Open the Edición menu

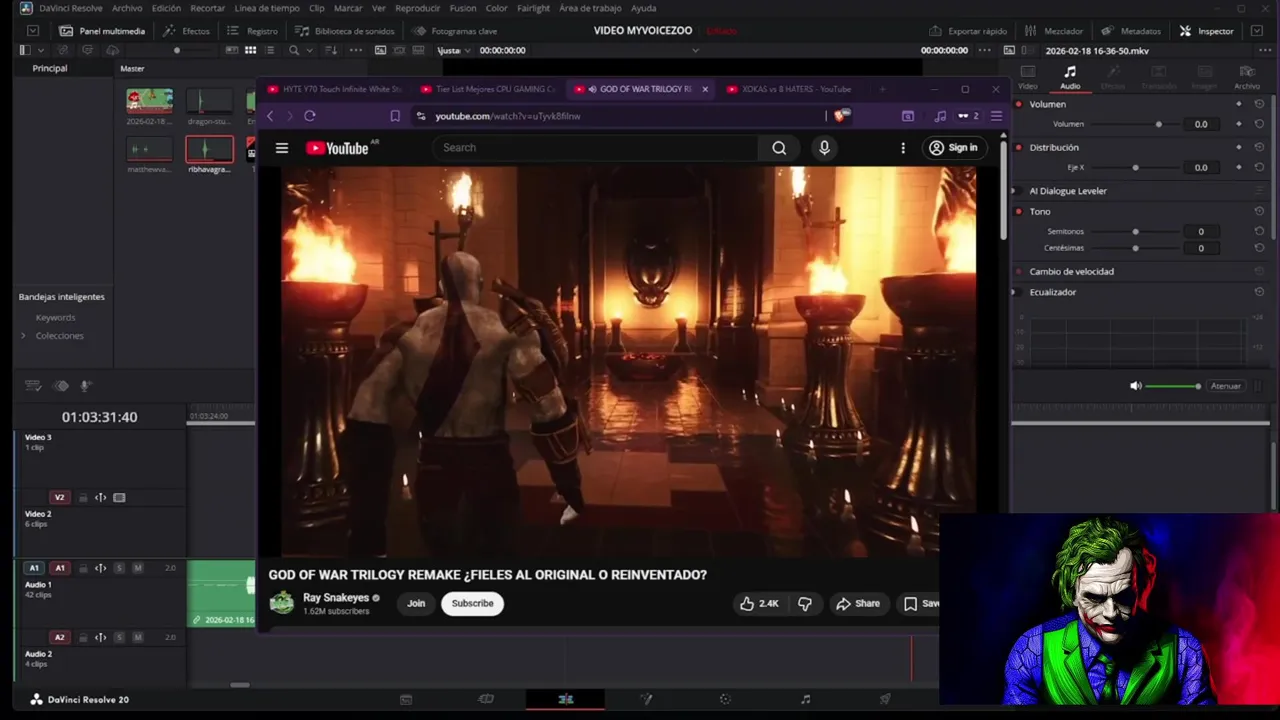coord(166,8)
